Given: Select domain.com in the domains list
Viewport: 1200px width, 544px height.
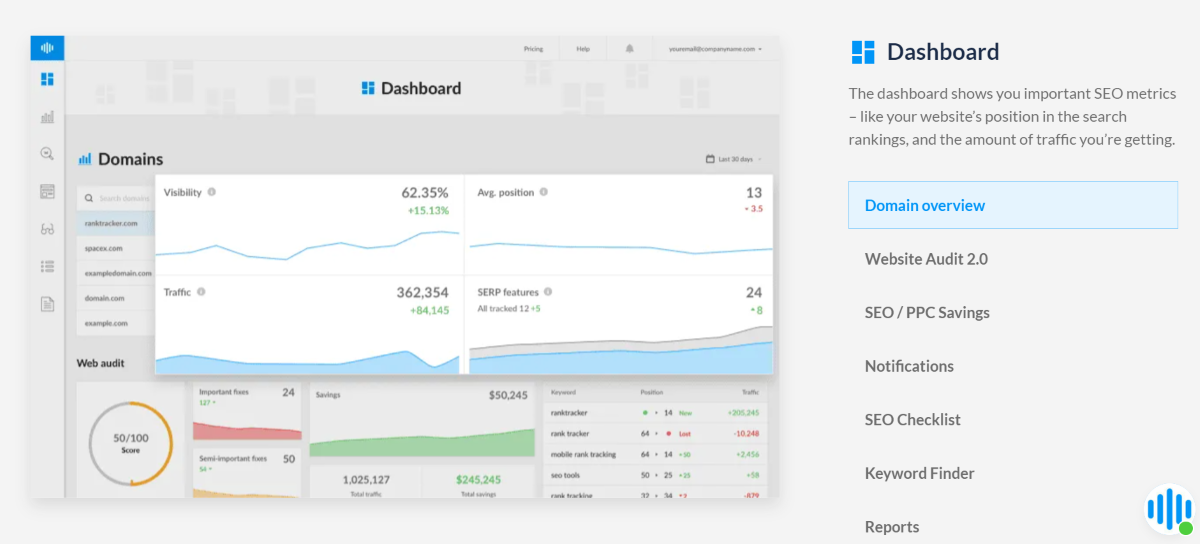Looking at the screenshot, I should [116, 298].
